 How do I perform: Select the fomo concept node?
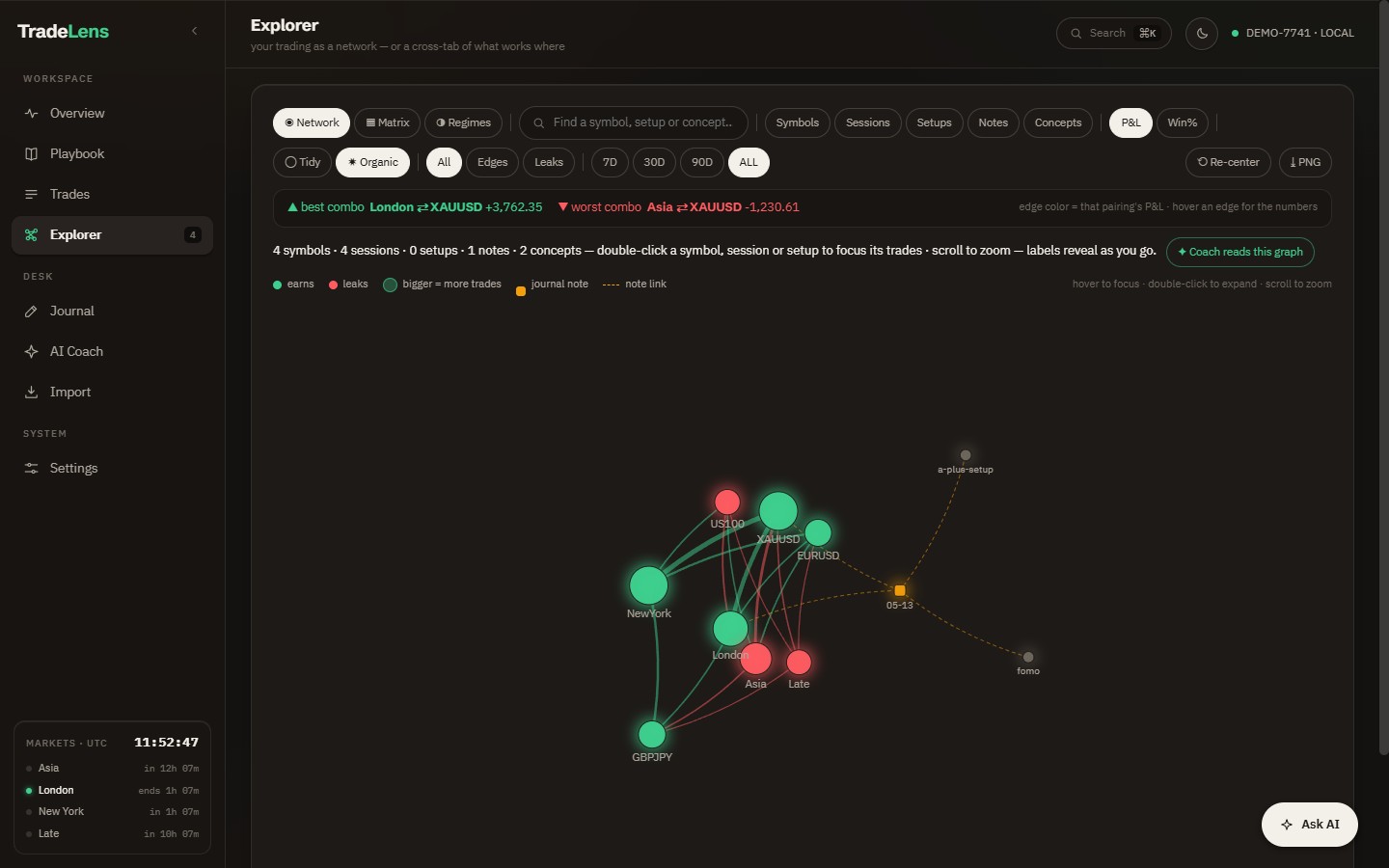1028,657
